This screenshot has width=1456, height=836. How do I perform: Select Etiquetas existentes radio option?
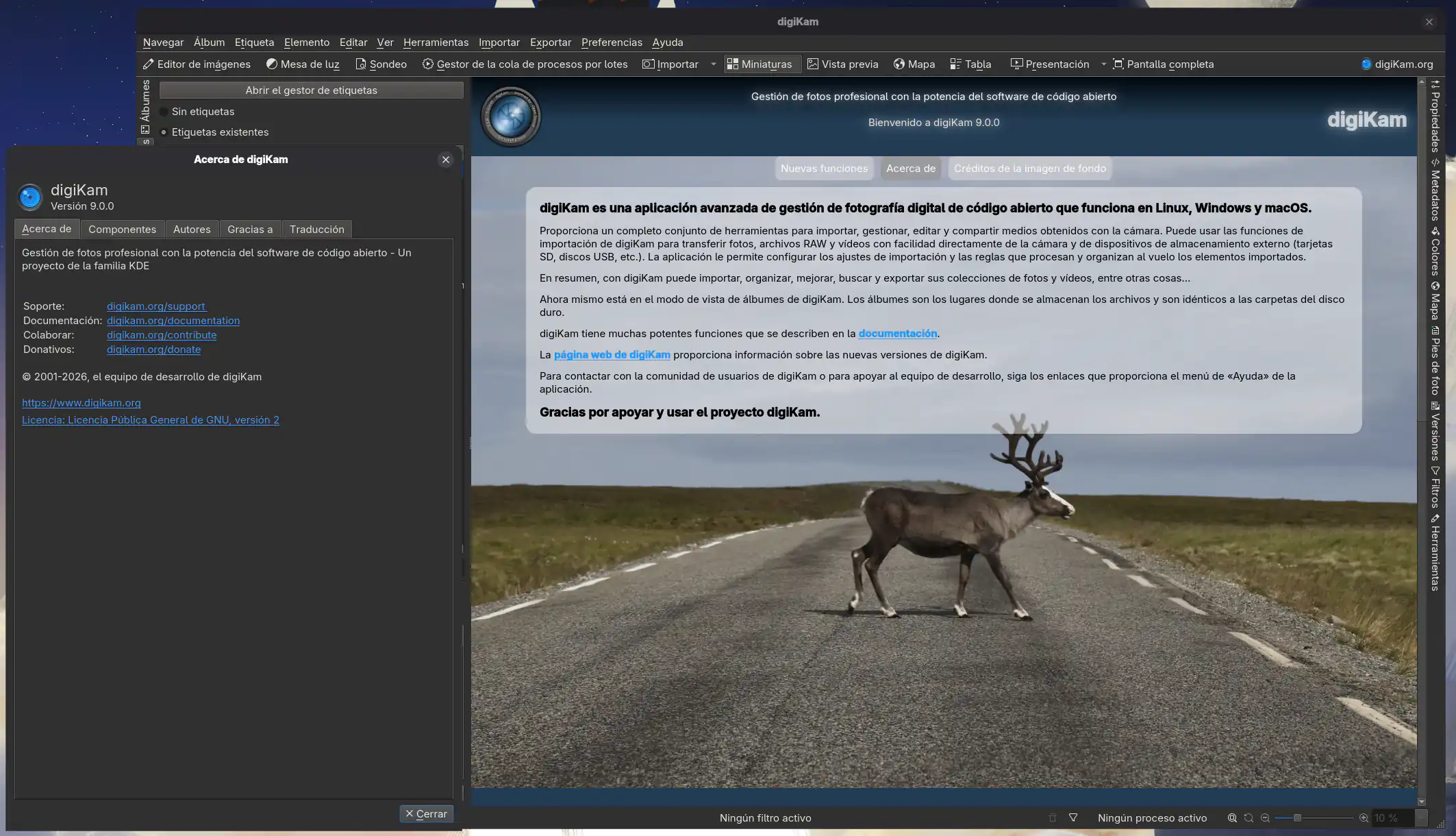pyautogui.click(x=164, y=132)
